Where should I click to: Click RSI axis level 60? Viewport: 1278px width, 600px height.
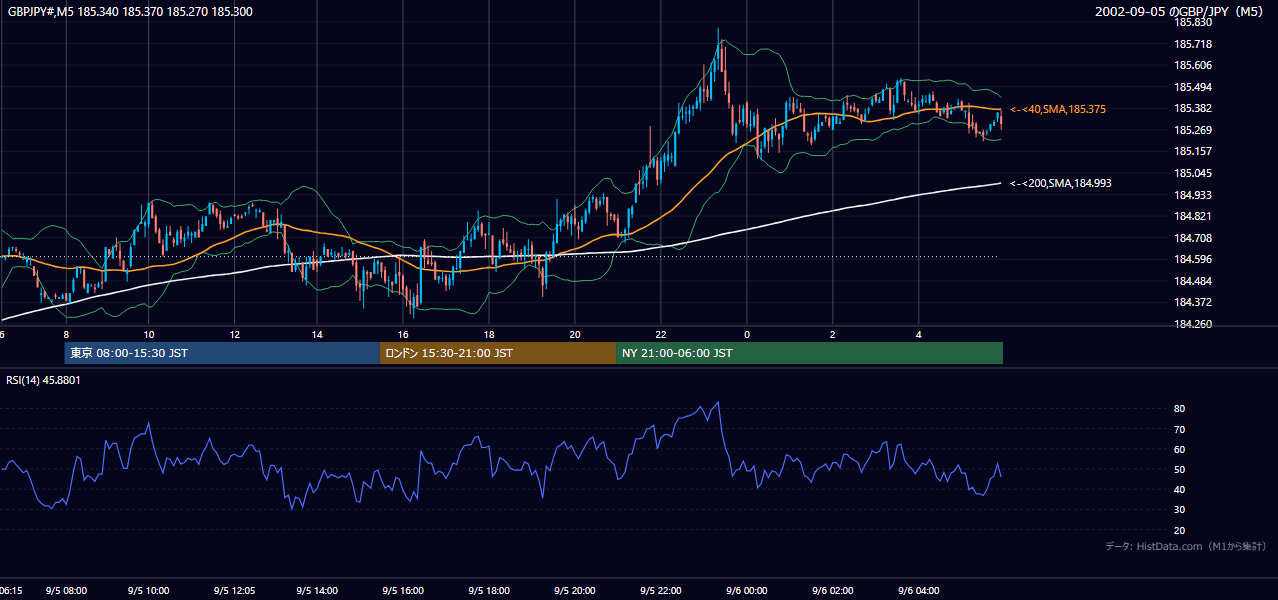point(1180,449)
